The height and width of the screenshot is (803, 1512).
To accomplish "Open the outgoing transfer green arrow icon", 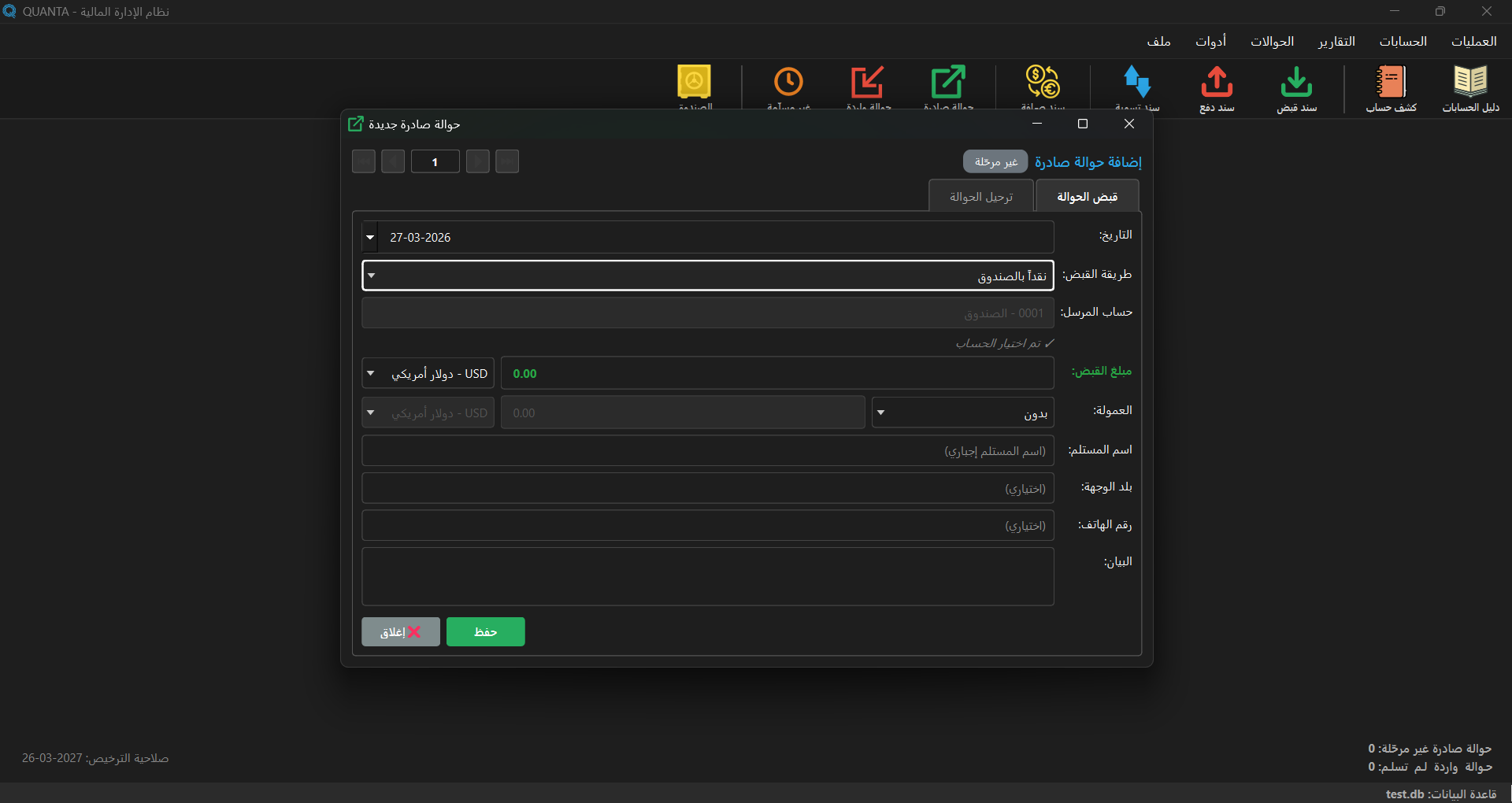I will (x=948, y=82).
